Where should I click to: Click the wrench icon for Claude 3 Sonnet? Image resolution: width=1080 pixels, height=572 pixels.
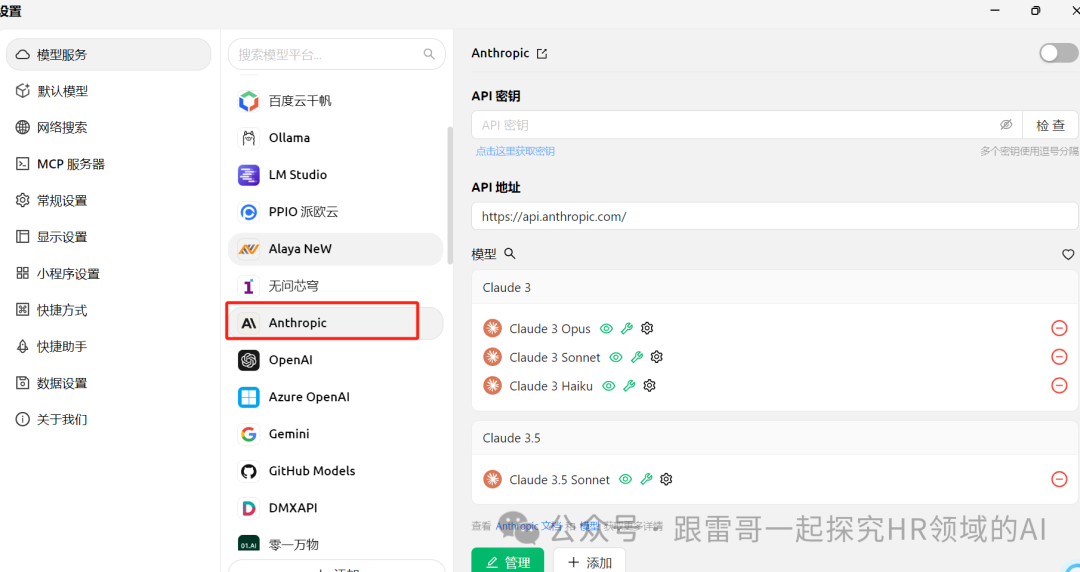636,357
